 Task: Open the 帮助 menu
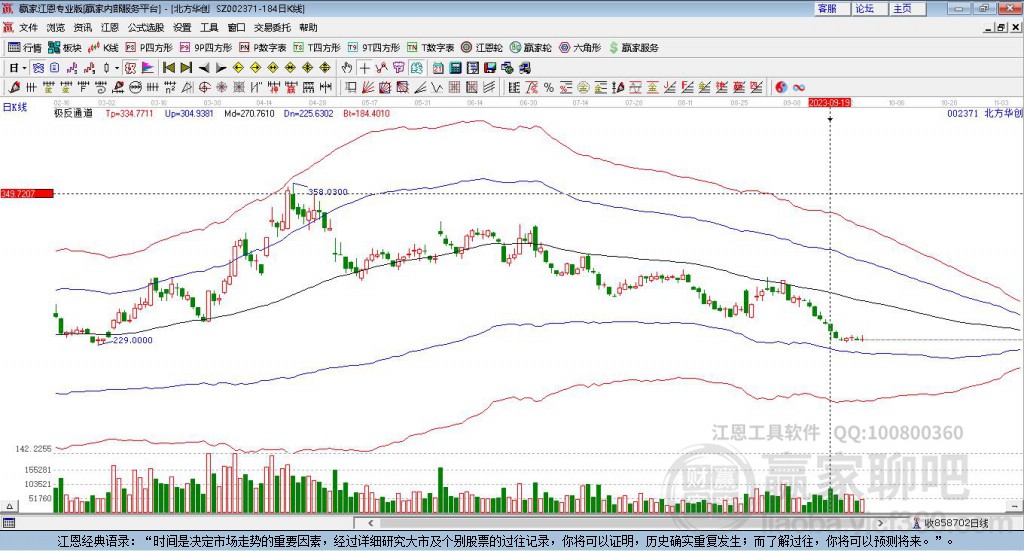coord(308,27)
